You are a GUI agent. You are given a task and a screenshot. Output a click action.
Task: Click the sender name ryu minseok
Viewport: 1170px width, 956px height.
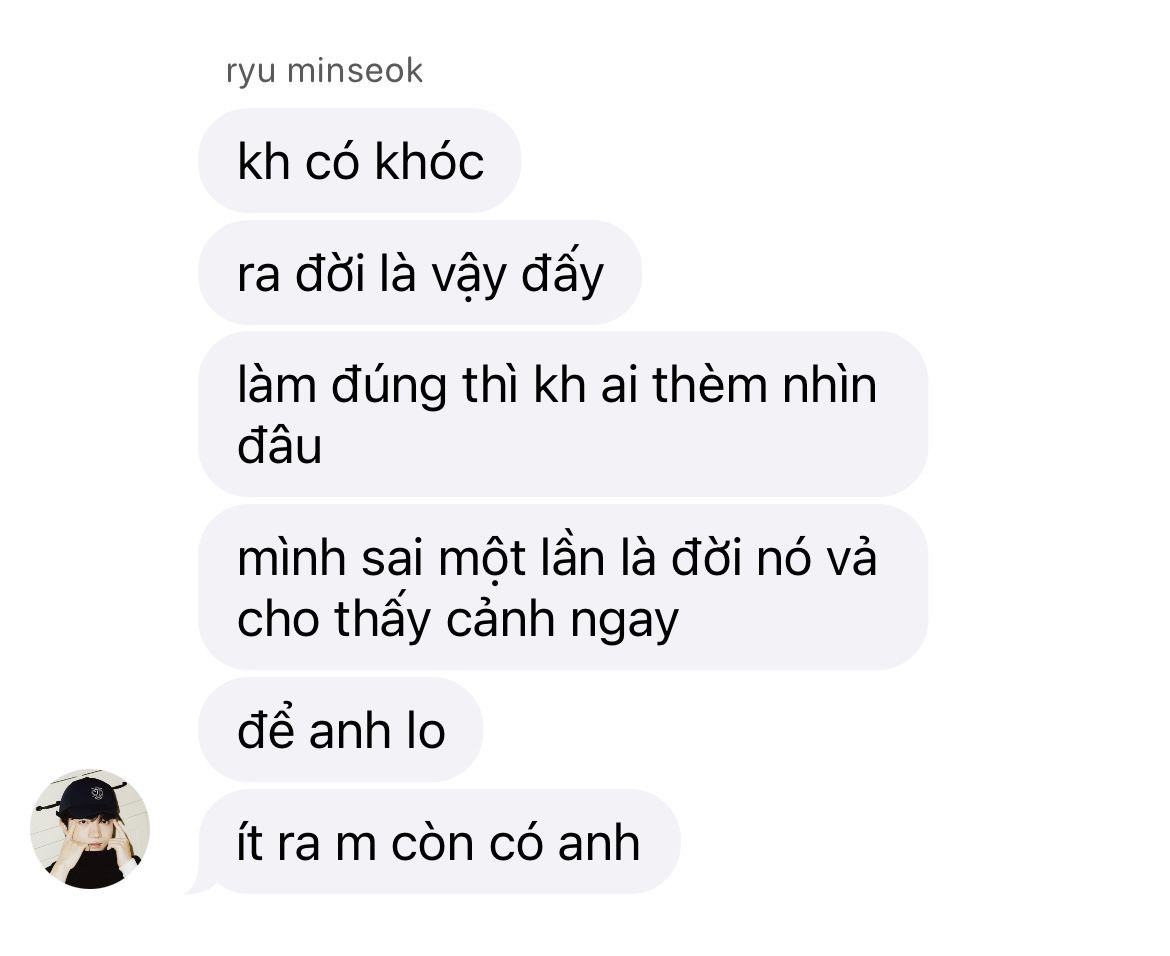tap(324, 72)
